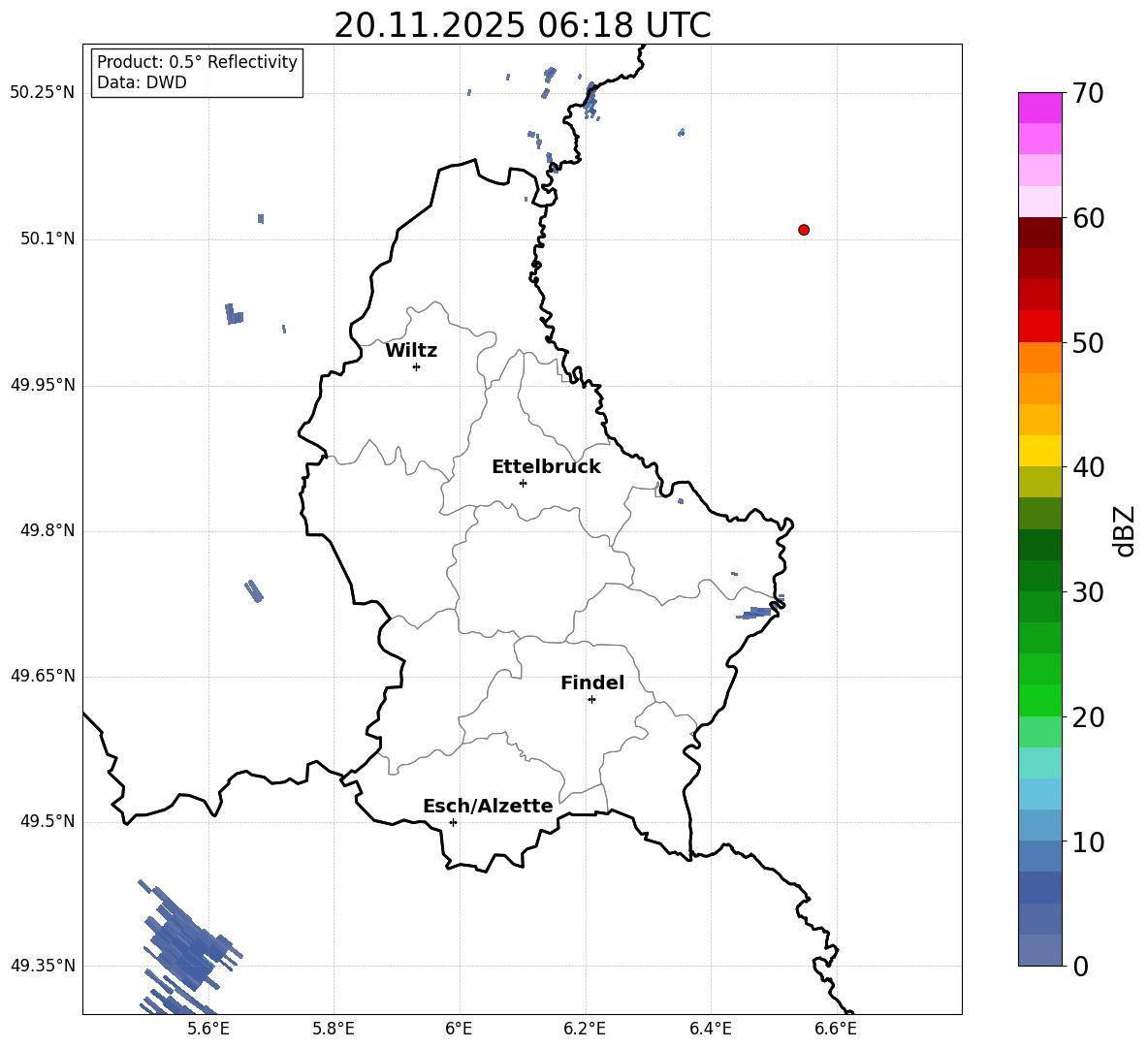
Task: Click the 6.4°E longitude label
Action: point(710,1029)
